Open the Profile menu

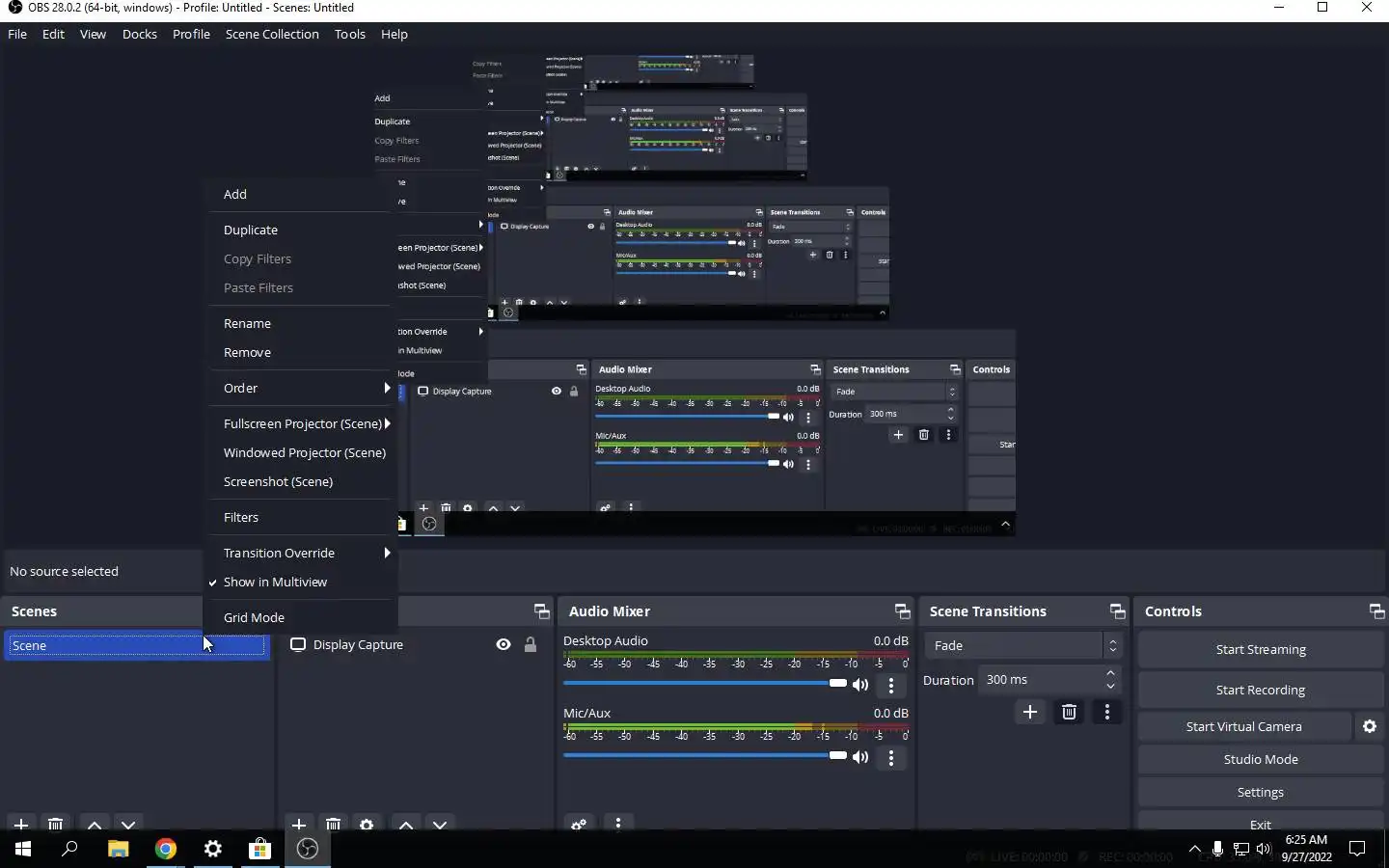click(x=191, y=34)
